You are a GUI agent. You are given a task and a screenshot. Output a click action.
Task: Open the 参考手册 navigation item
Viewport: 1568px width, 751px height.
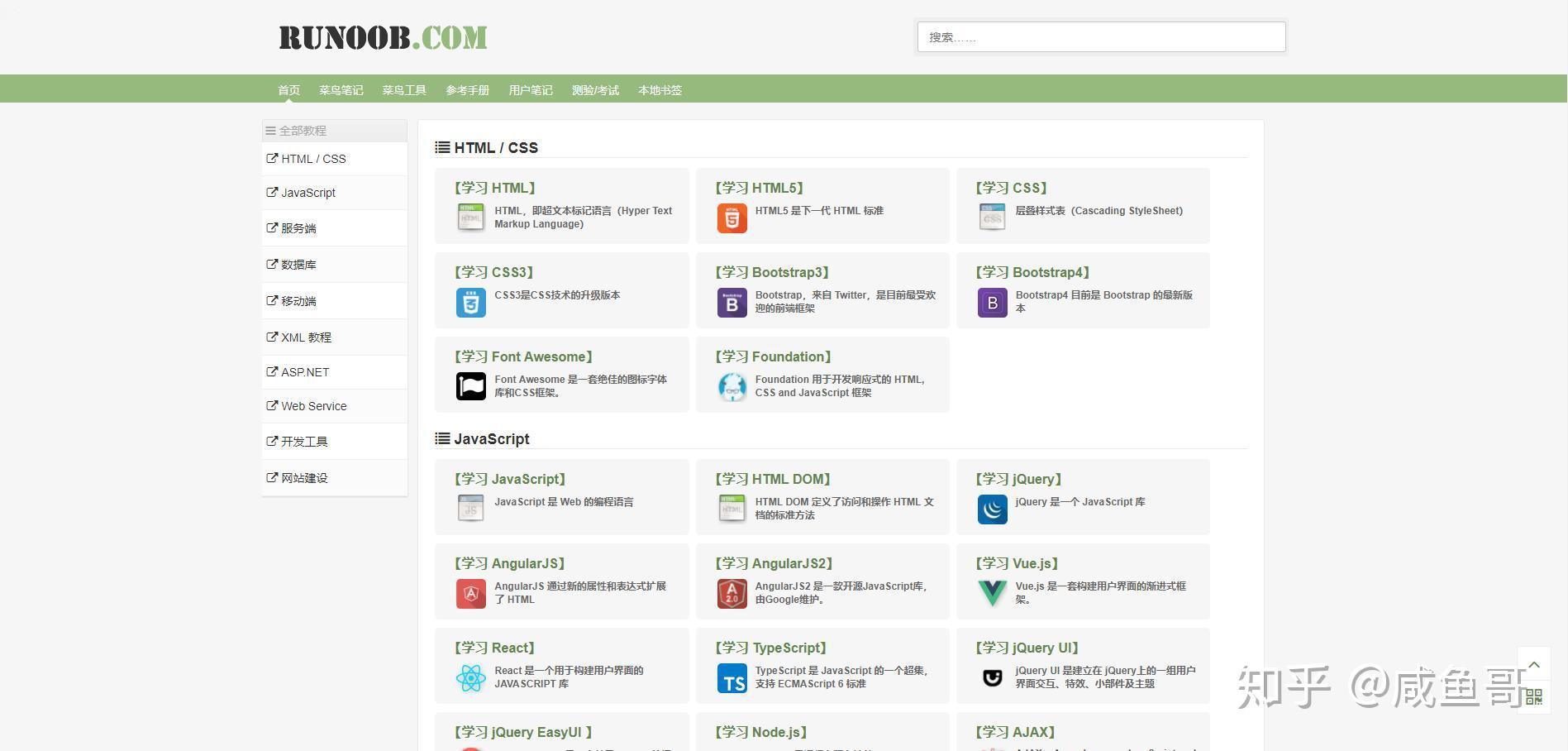(x=468, y=90)
